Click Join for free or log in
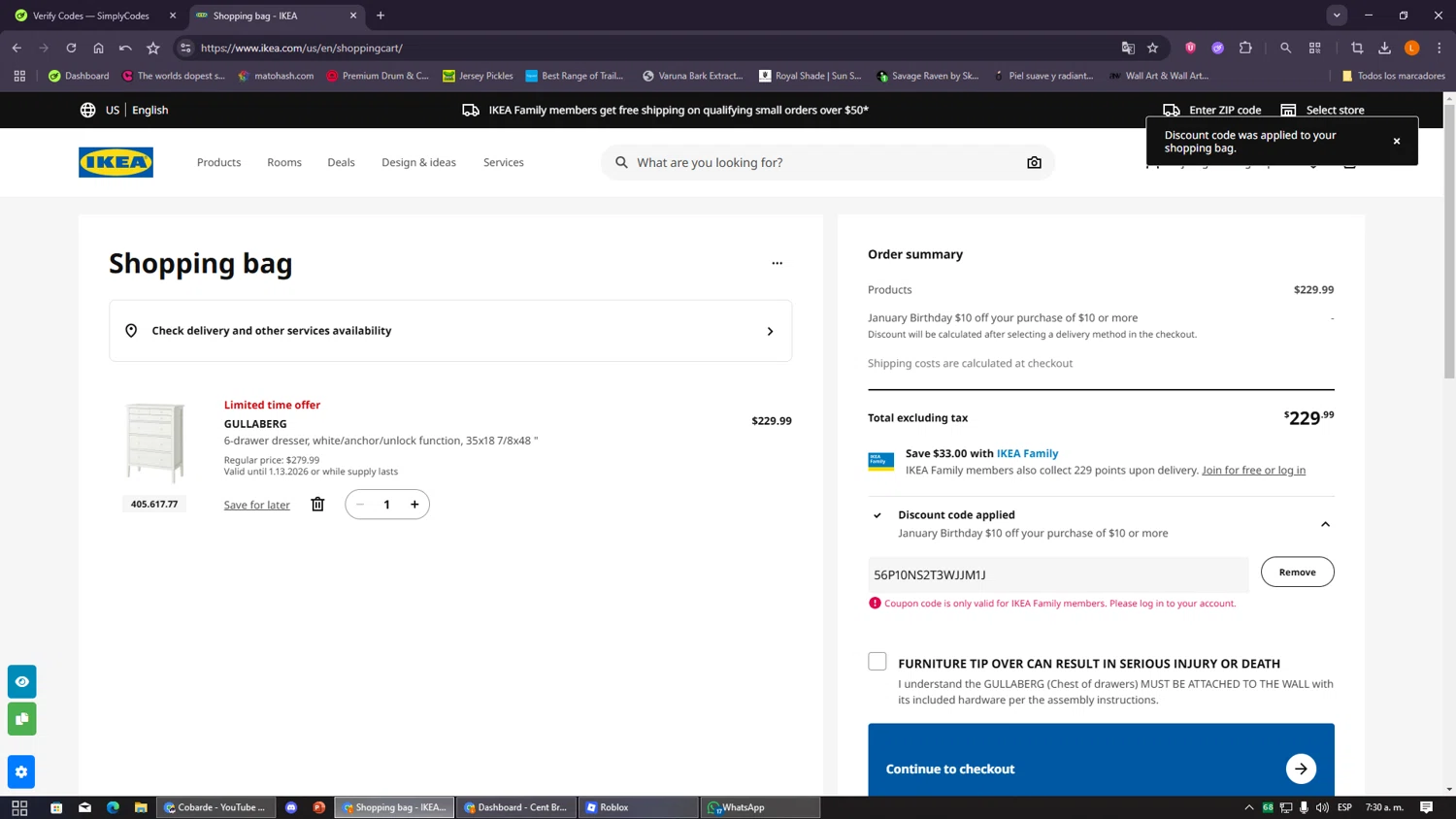This screenshot has height=819, width=1456. [1253, 471]
